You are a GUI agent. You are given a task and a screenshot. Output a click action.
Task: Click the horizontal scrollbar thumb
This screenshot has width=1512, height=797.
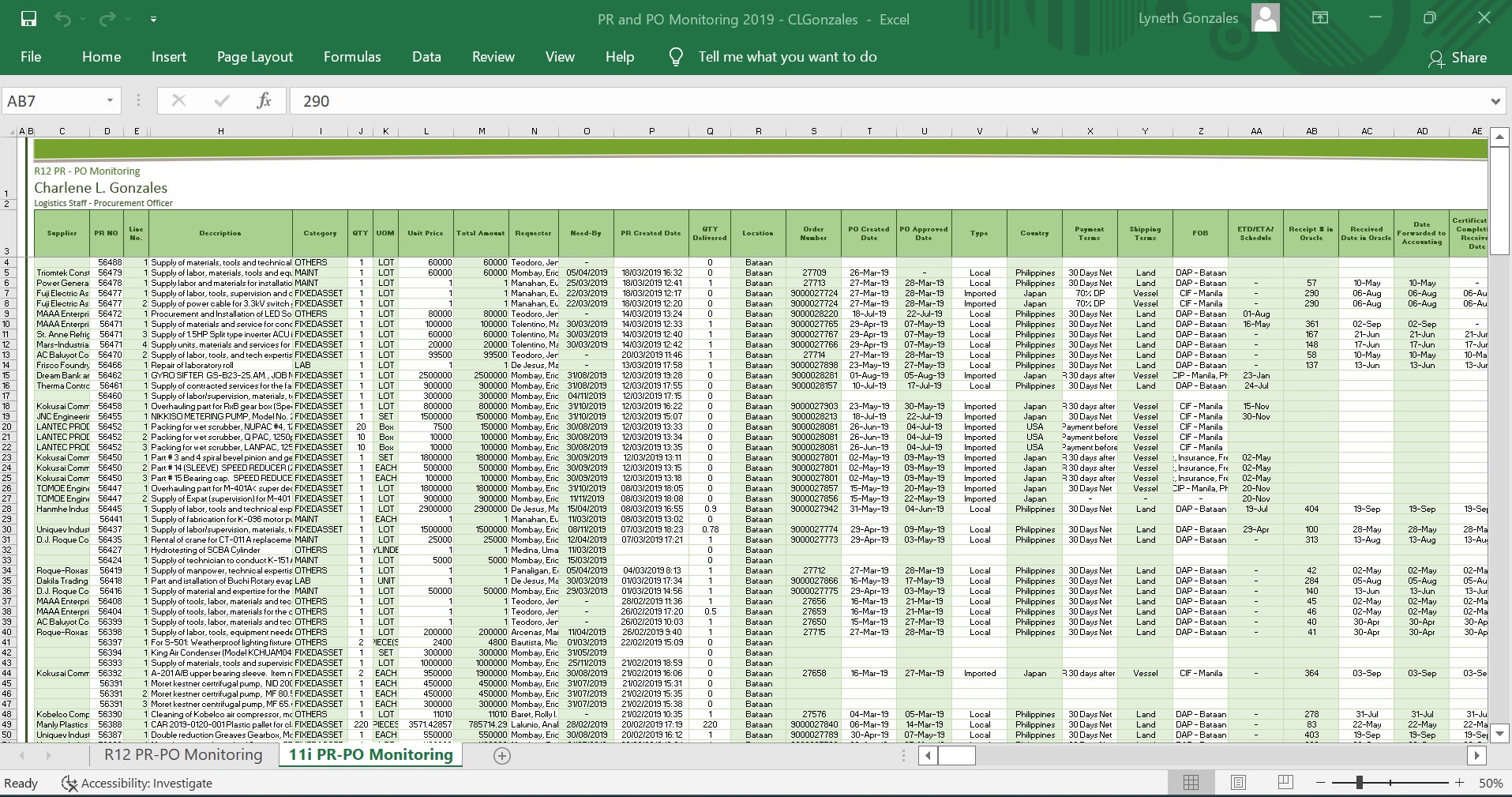coord(957,755)
